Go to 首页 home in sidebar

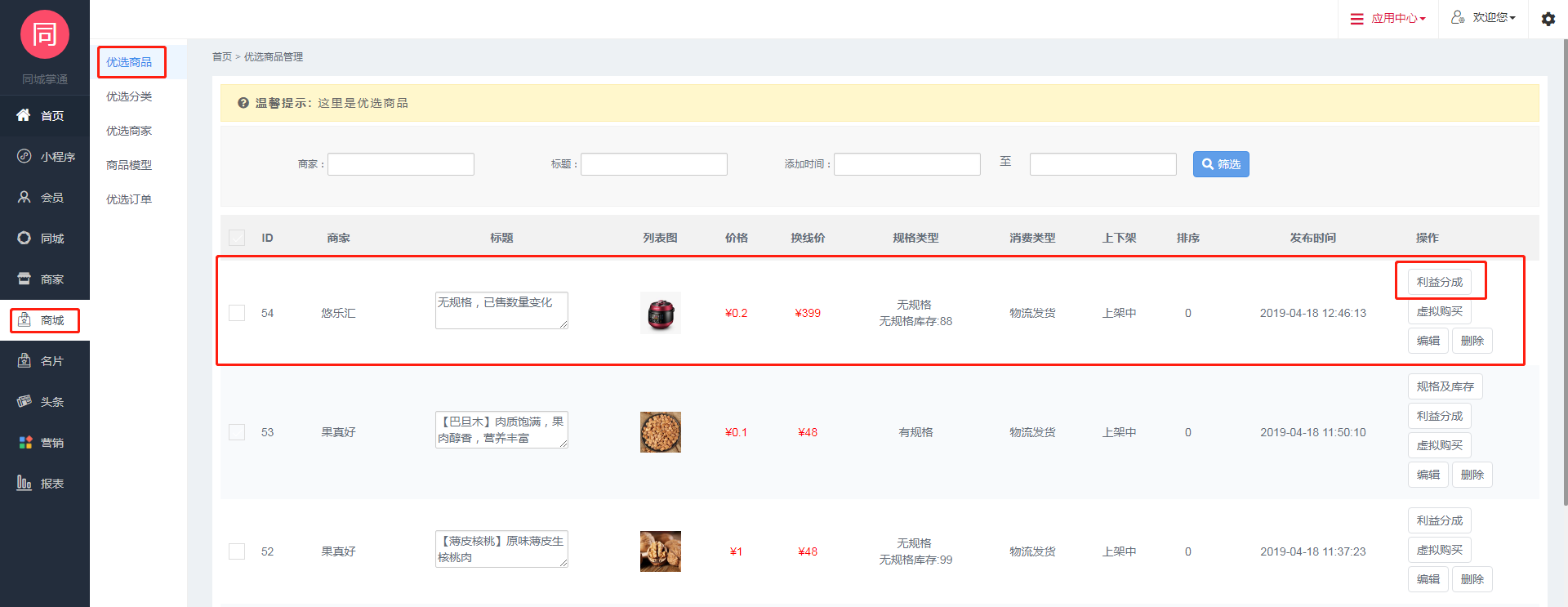(45, 116)
